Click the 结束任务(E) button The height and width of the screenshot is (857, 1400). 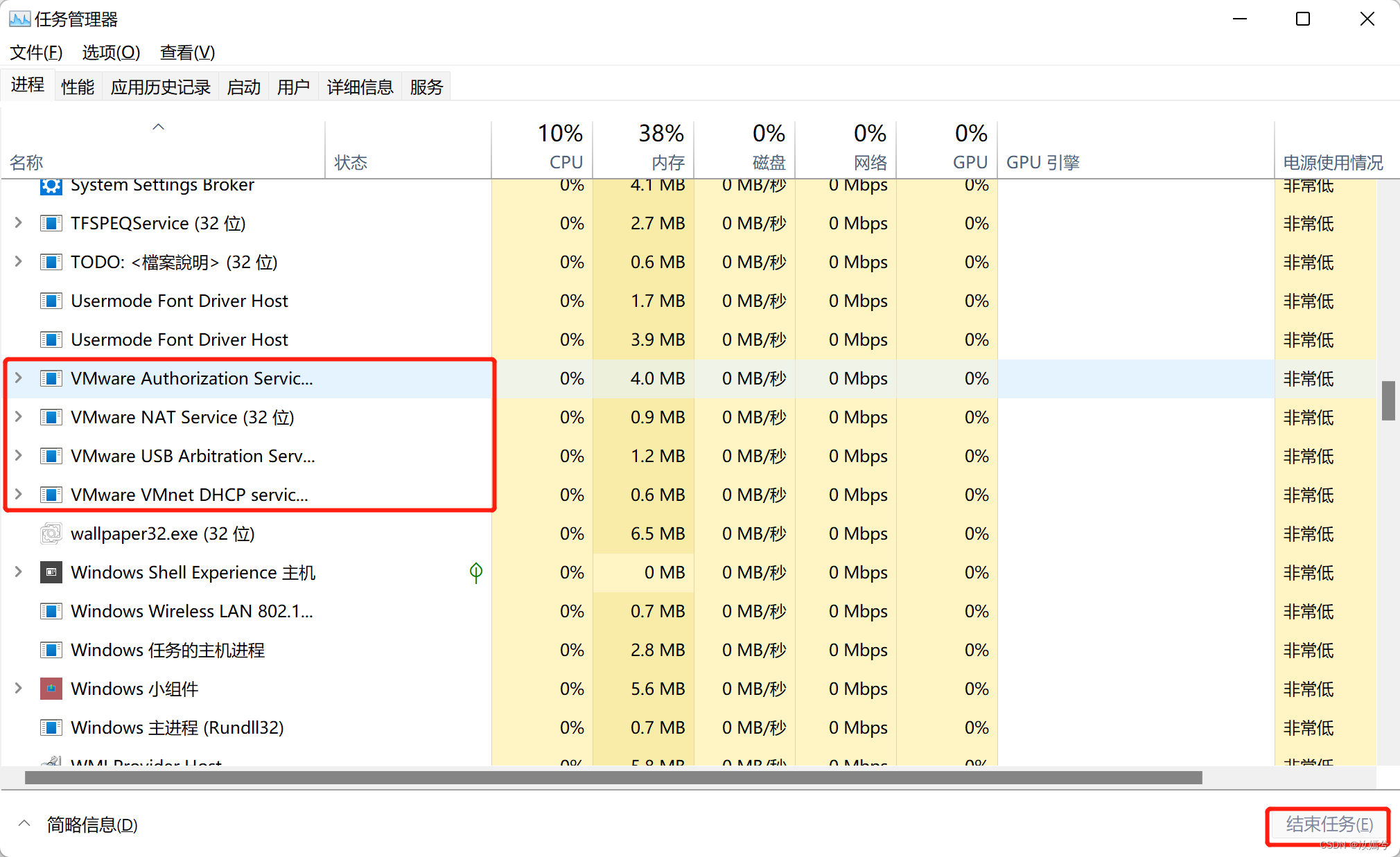(1329, 824)
